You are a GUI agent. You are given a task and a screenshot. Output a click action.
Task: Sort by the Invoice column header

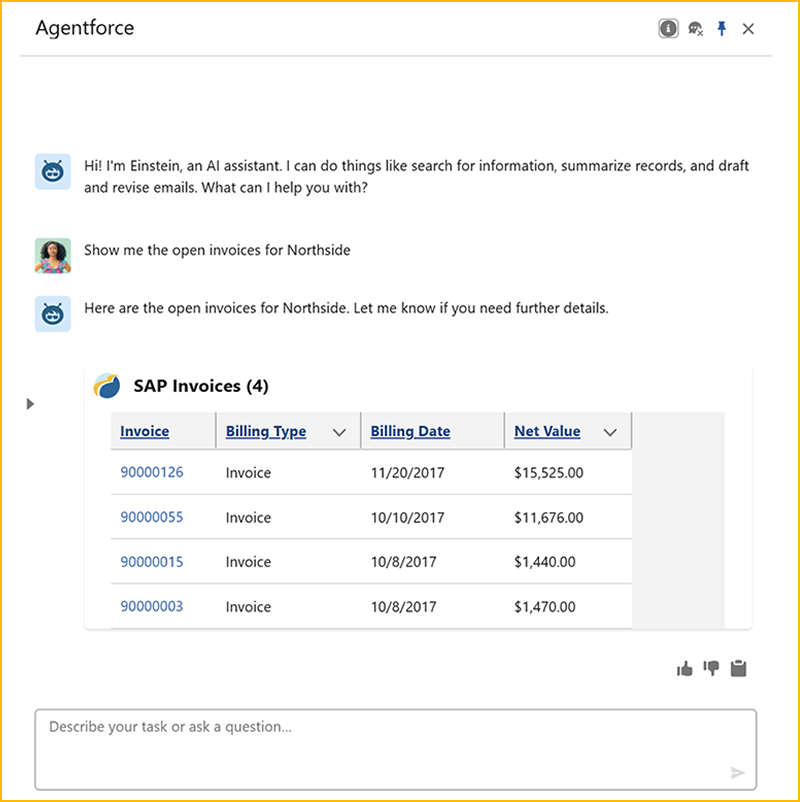[145, 431]
